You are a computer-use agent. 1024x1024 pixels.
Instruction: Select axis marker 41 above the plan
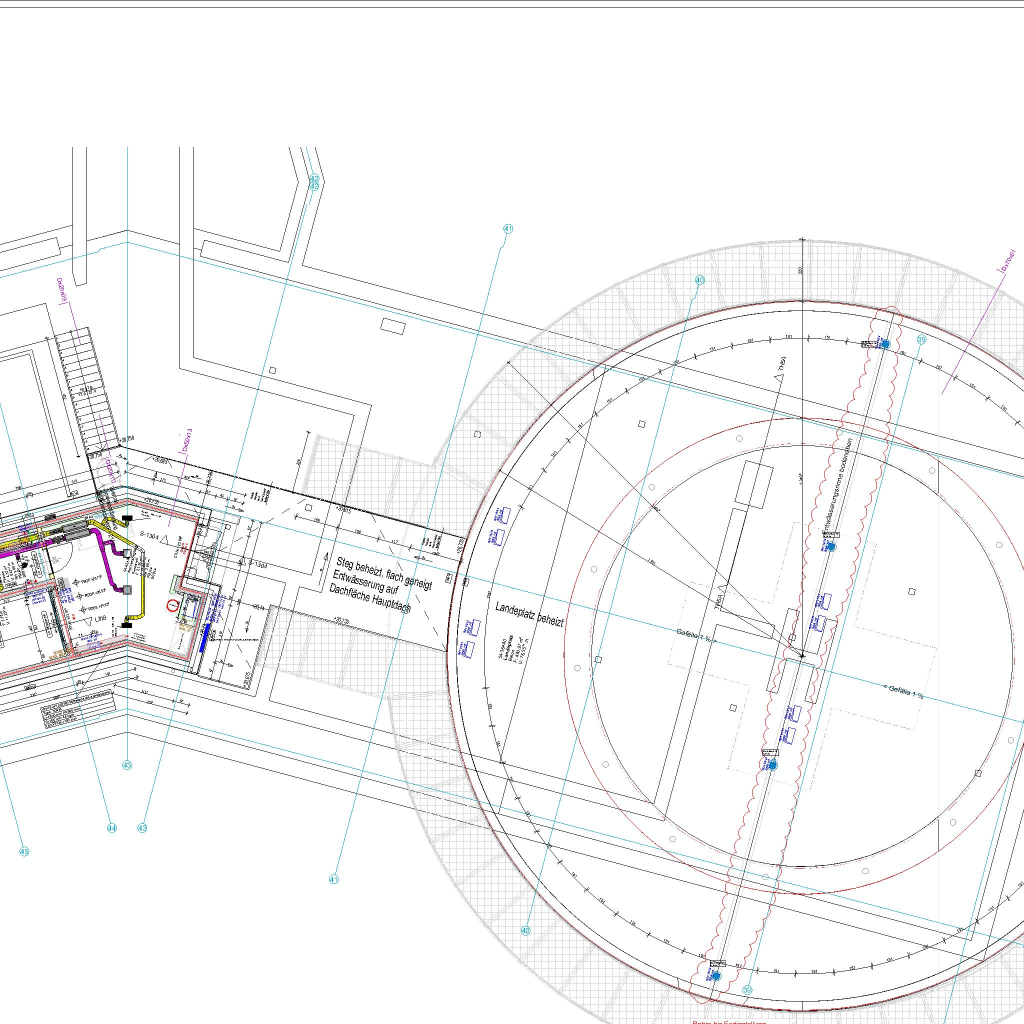(x=508, y=229)
